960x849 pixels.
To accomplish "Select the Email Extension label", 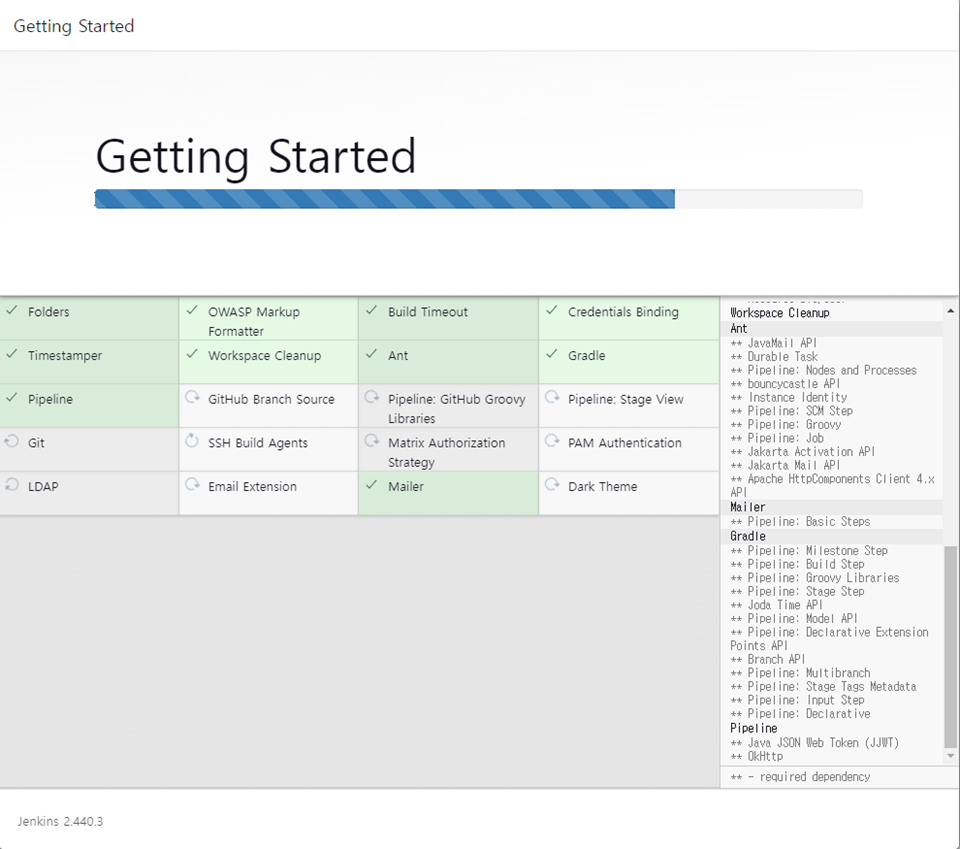I will [x=252, y=487].
